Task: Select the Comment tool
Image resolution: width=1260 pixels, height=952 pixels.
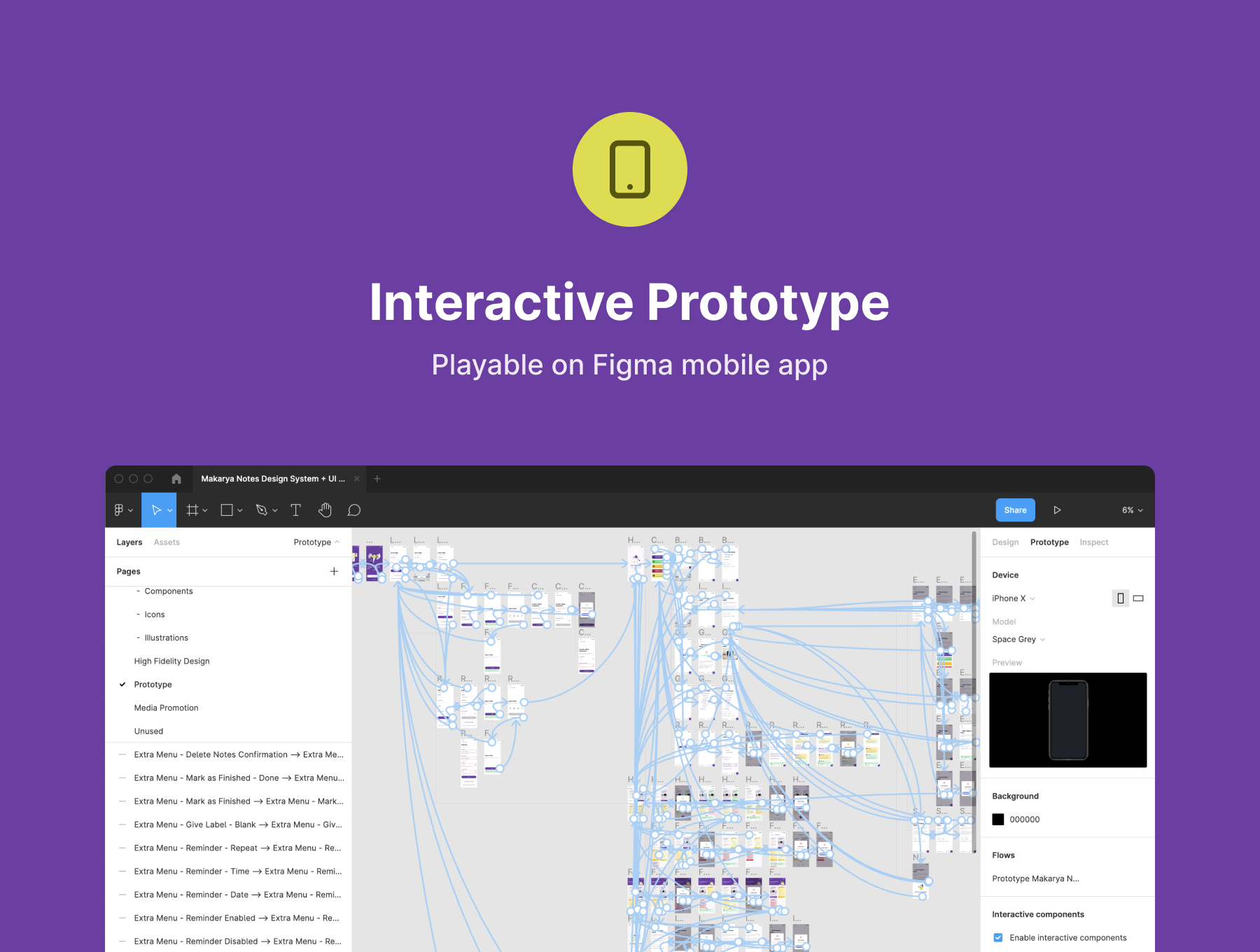Action: (x=354, y=510)
